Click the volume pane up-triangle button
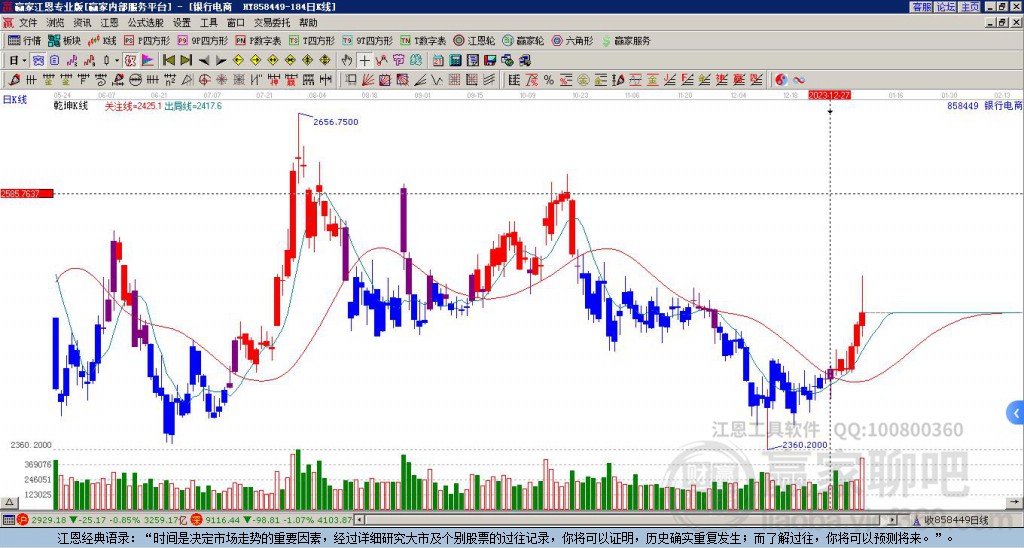 9,503
